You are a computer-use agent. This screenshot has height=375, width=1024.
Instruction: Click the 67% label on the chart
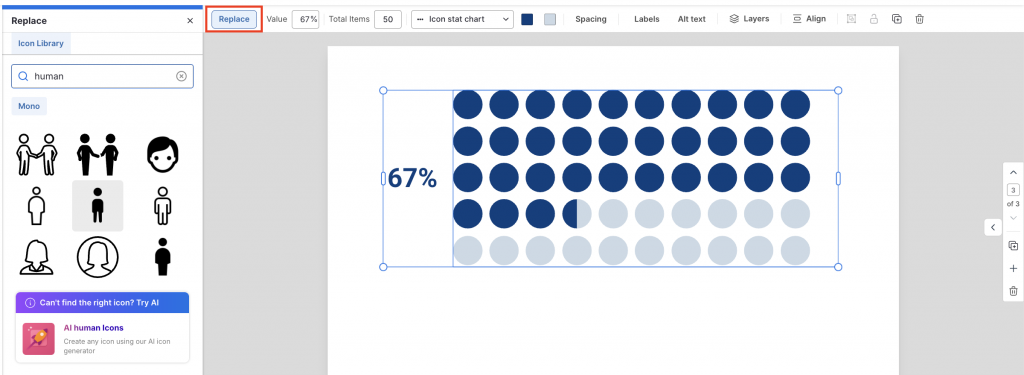412,178
